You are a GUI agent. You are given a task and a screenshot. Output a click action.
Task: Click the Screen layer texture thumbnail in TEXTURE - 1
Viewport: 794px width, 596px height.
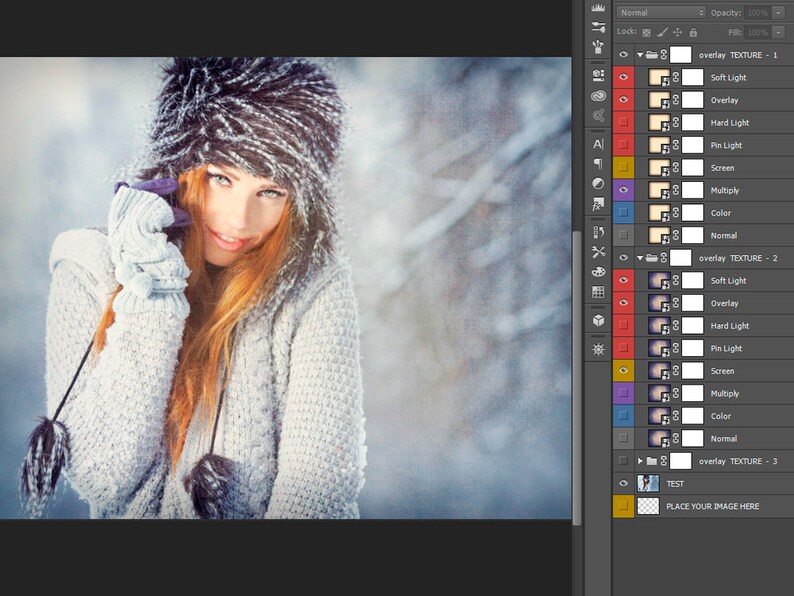click(659, 168)
